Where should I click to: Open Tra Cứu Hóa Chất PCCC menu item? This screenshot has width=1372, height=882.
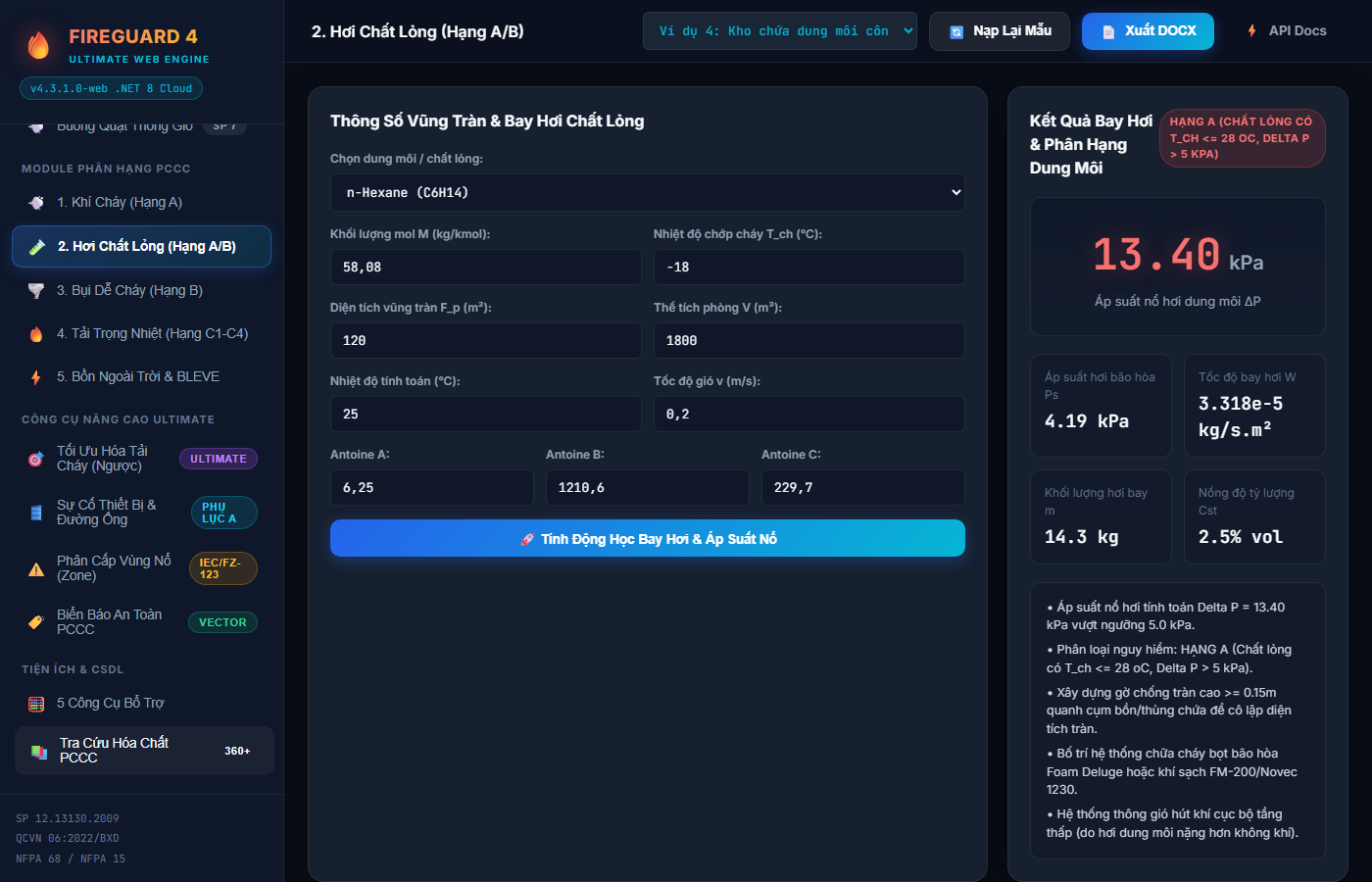coord(144,751)
